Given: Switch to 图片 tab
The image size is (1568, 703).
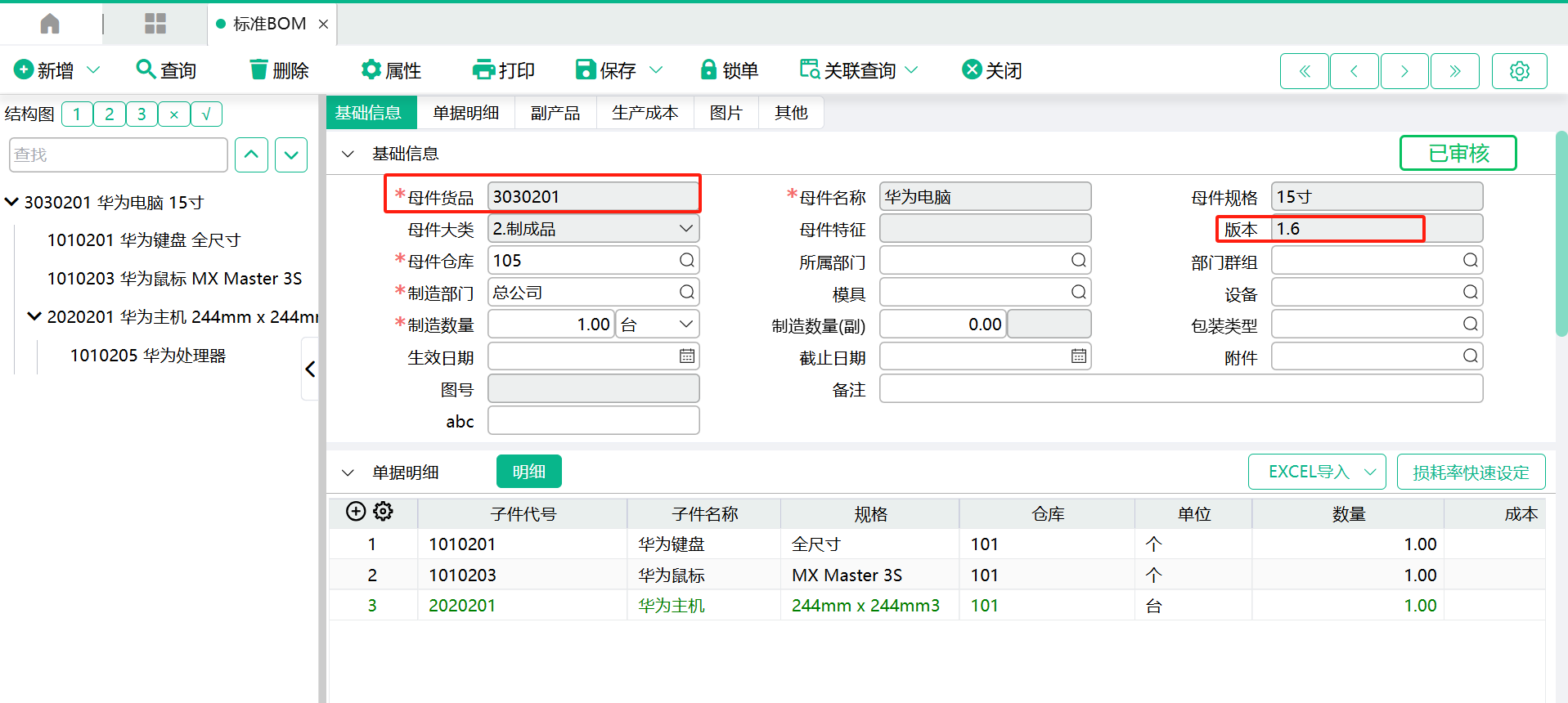Looking at the screenshot, I should point(726,113).
